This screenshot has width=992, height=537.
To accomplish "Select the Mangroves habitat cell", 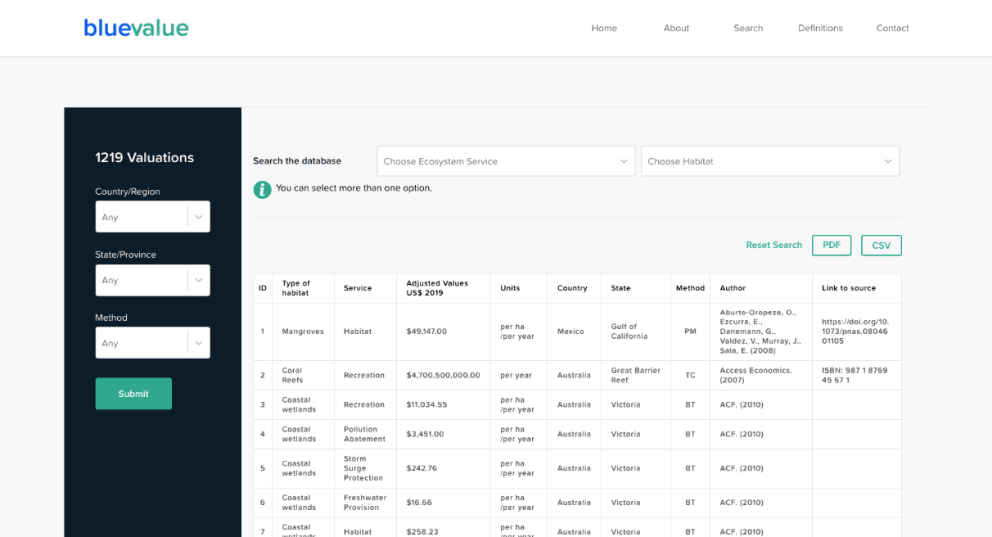I will (x=302, y=331).
